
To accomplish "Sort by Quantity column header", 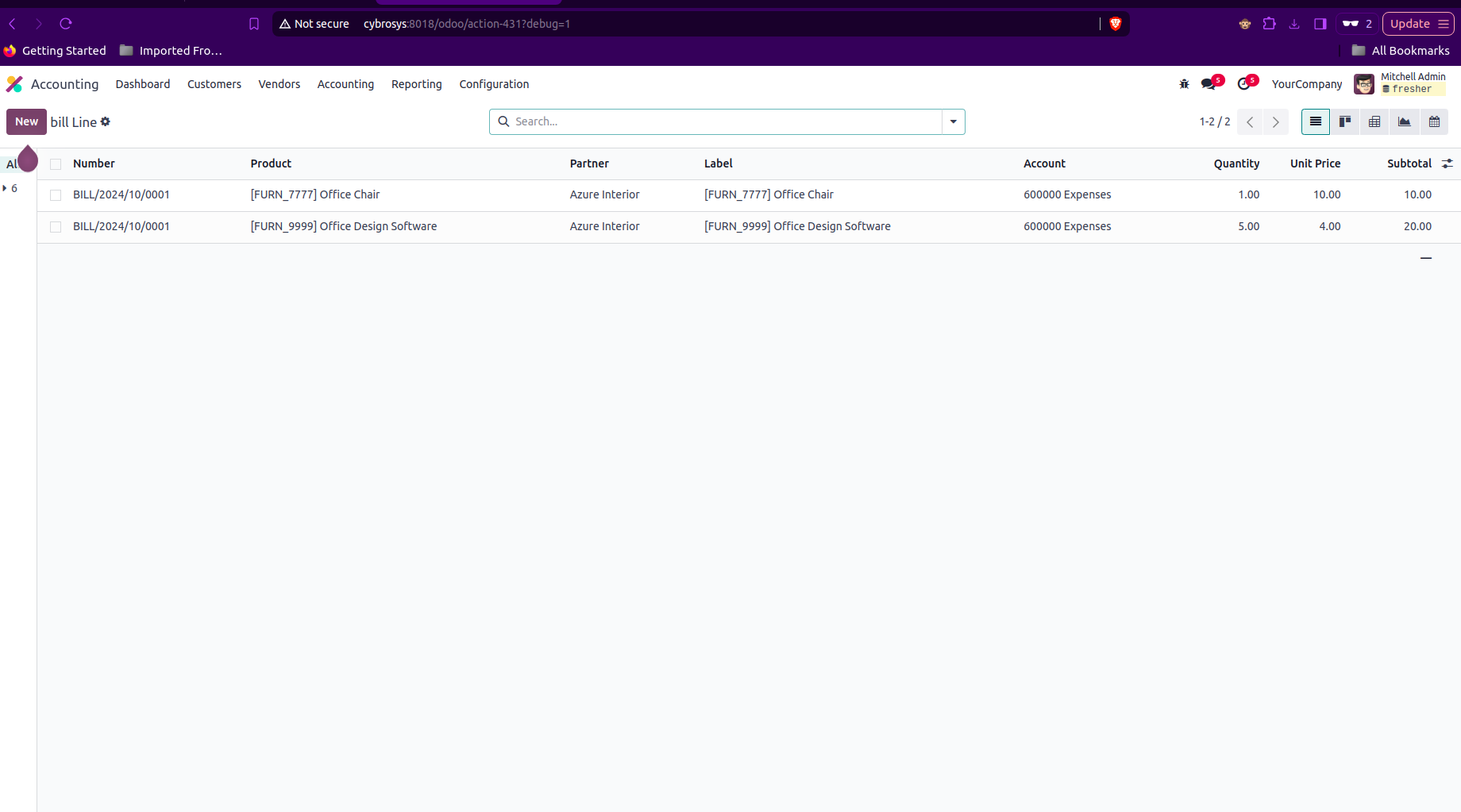I will click(1236, 164).
